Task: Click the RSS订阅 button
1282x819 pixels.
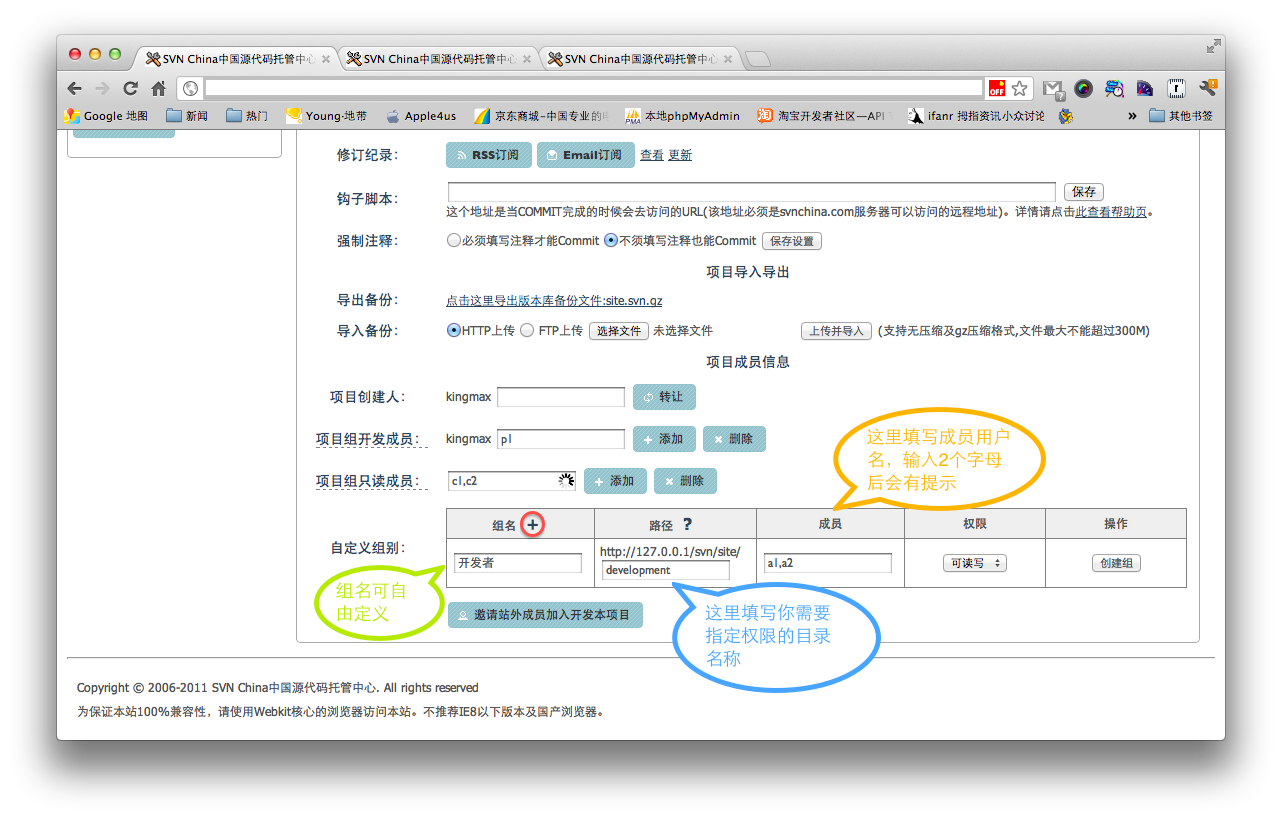Action: pyautogui.click(x=488, y=155)
